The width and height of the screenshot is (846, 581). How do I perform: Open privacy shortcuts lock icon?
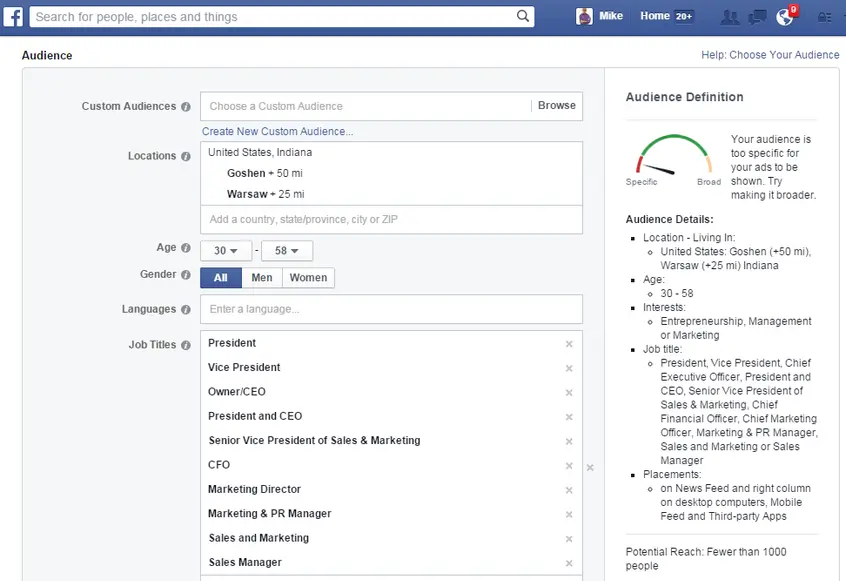823,17
